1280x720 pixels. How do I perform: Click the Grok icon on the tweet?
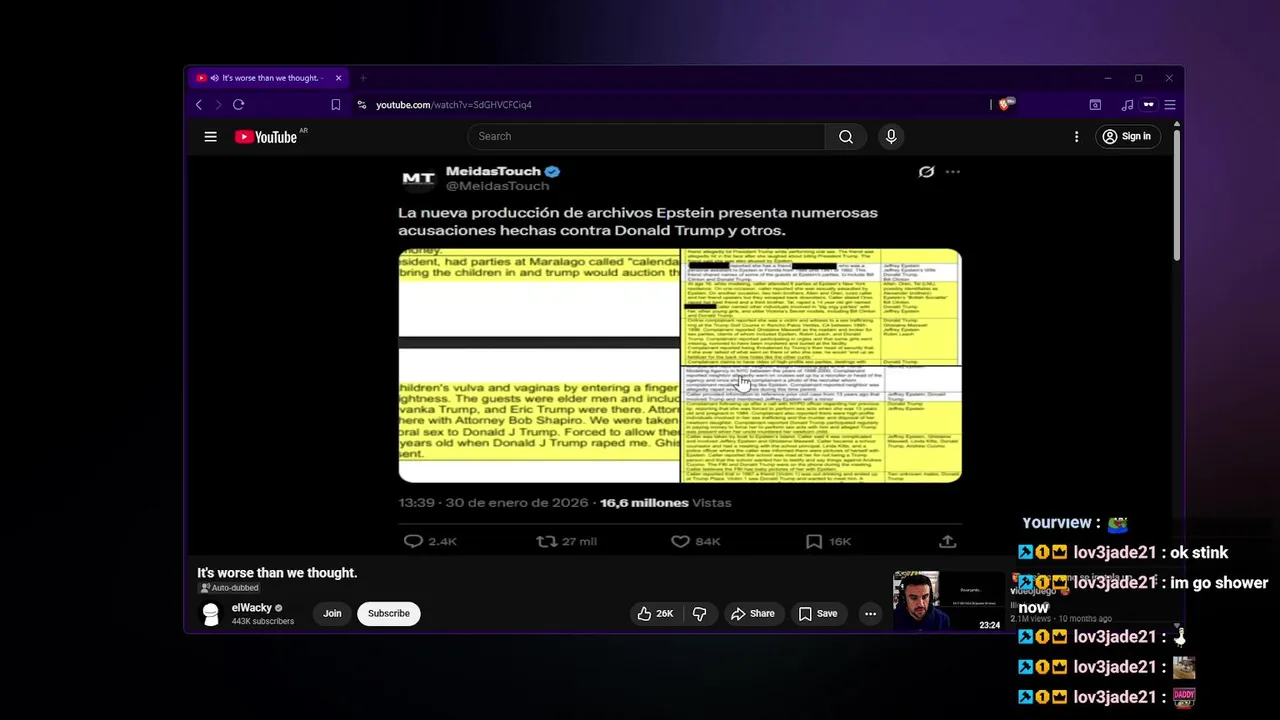(x=926, y=172)
